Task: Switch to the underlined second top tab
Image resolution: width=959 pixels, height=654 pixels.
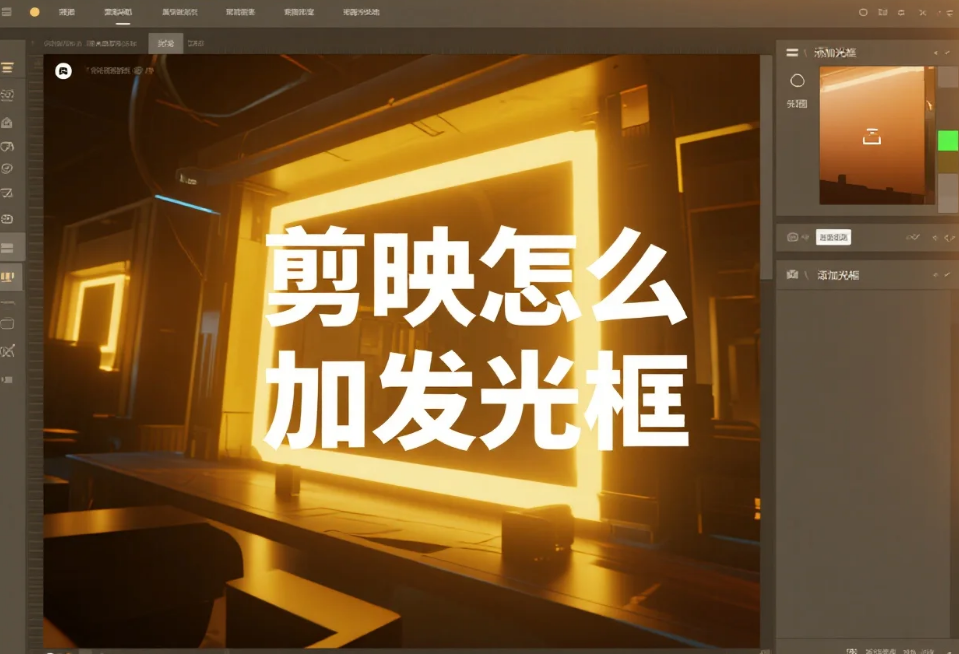Action: point(118,12)
